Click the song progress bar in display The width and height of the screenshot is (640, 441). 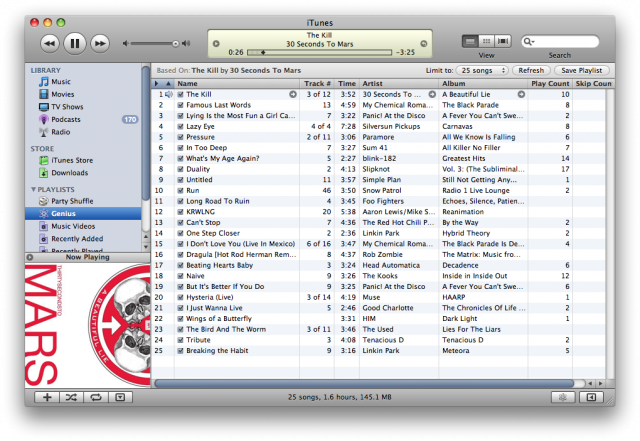(319, 52)
